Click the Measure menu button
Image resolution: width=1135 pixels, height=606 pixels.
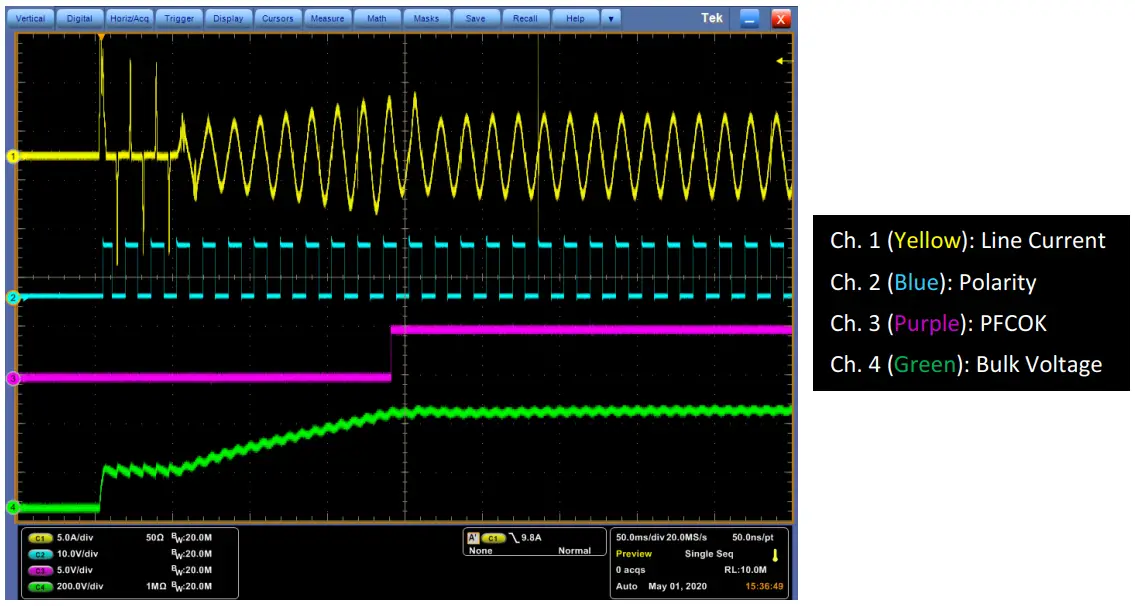click(327, 17)
